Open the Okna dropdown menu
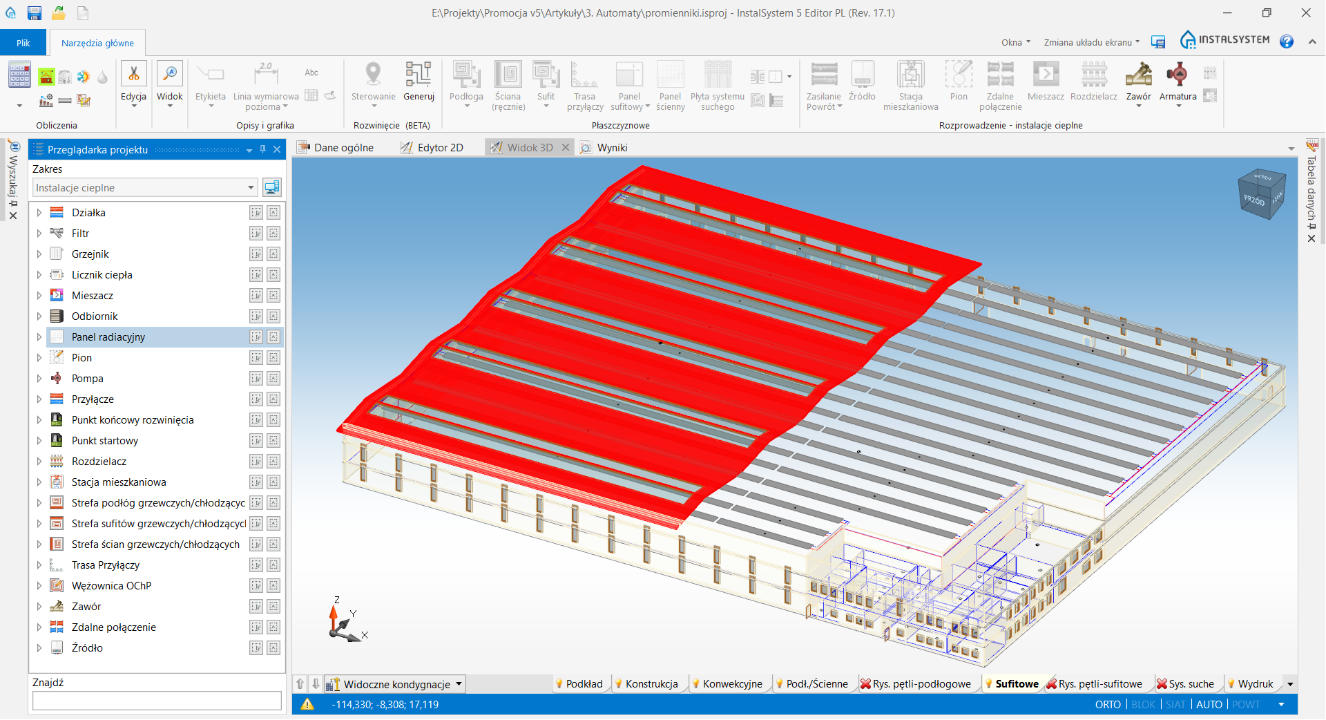Screen dimensions: 1326x720 1015,42
